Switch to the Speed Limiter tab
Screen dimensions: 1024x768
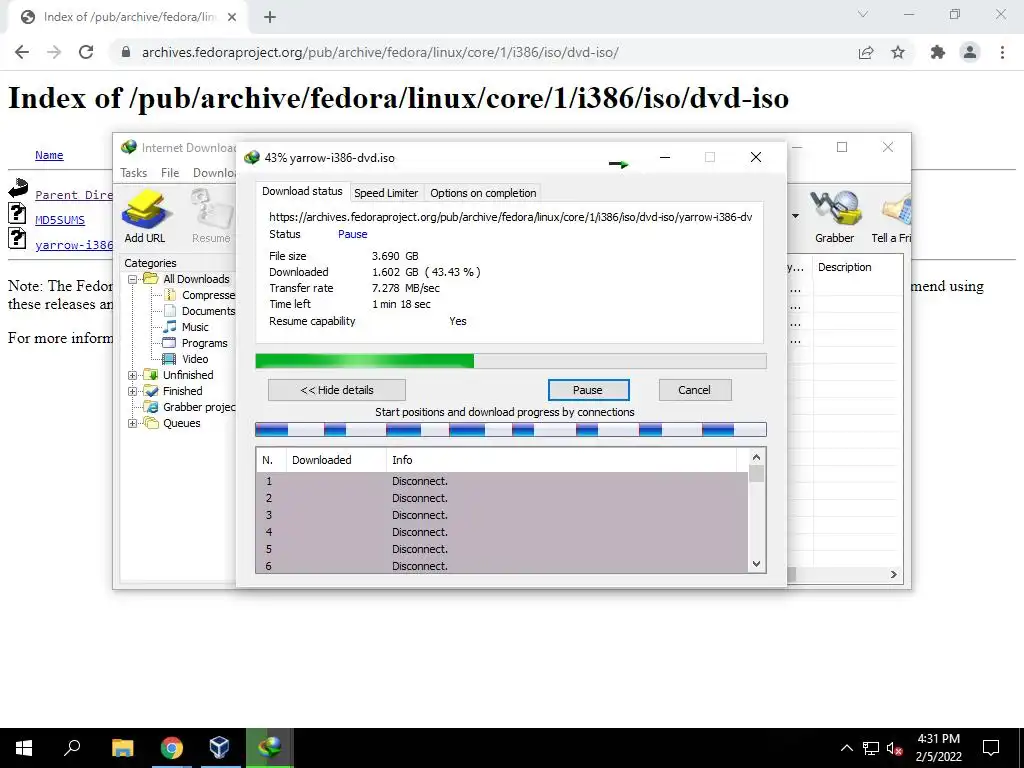pyautogui.click(x=386, y=193)
